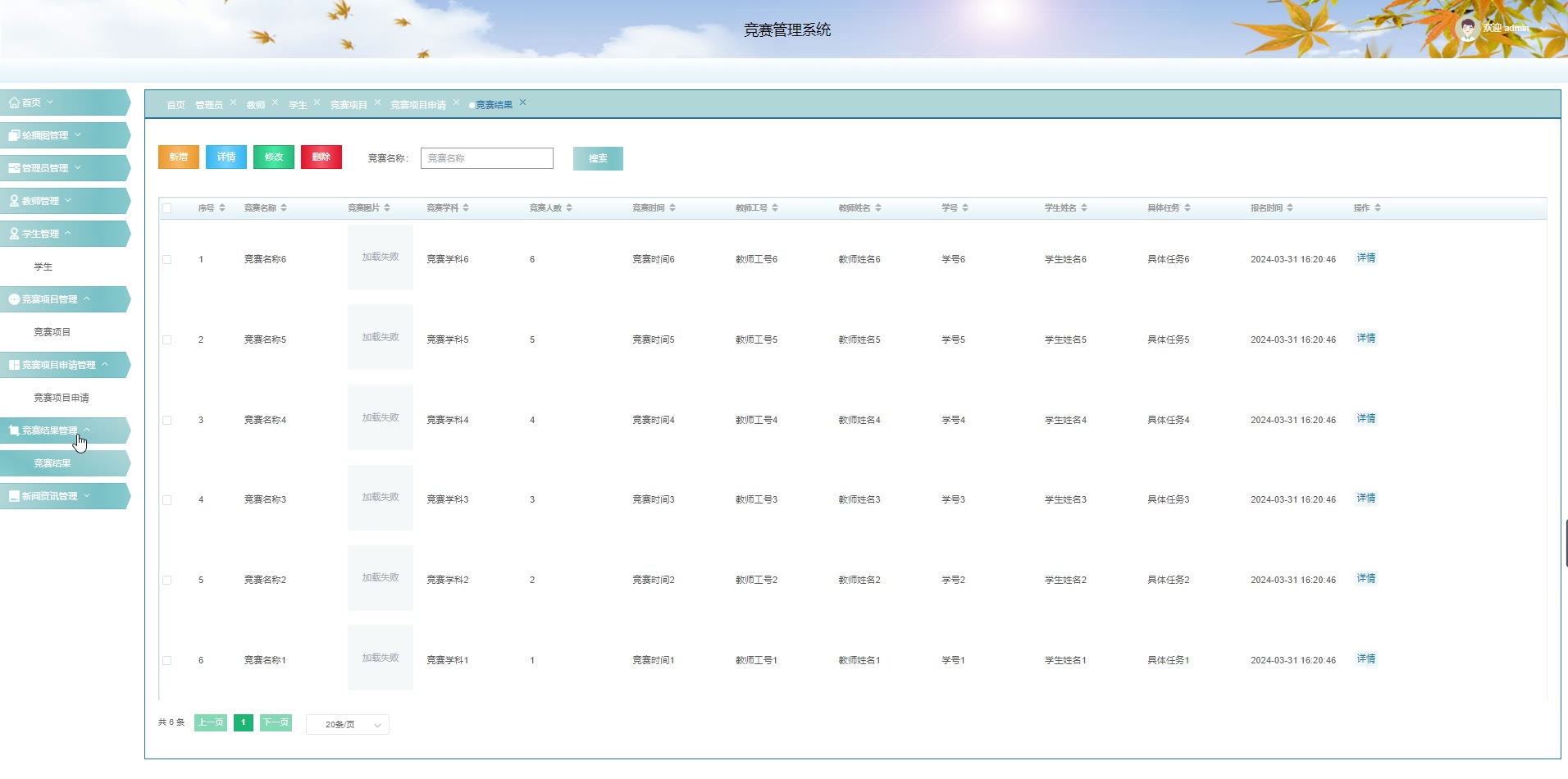Click the admin avatar icon in header
The width and height of the screenshot is (1568, 779).
[x=1466, y=29]
